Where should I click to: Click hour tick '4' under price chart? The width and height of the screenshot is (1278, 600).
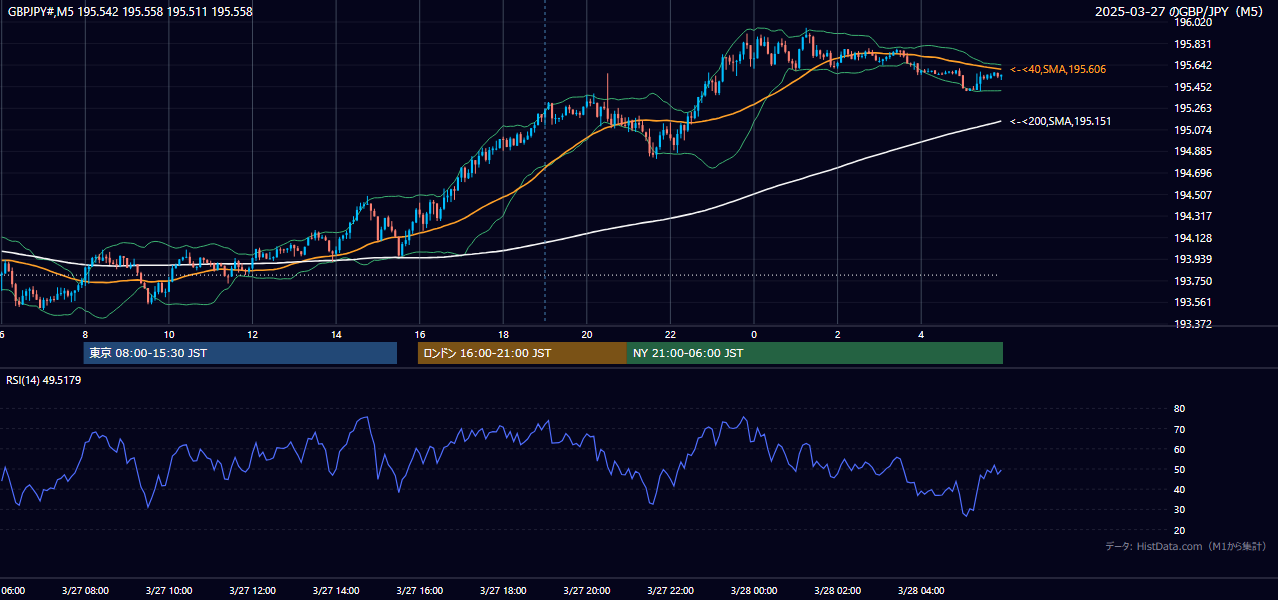pyautogui.click(x=921, y=335)
